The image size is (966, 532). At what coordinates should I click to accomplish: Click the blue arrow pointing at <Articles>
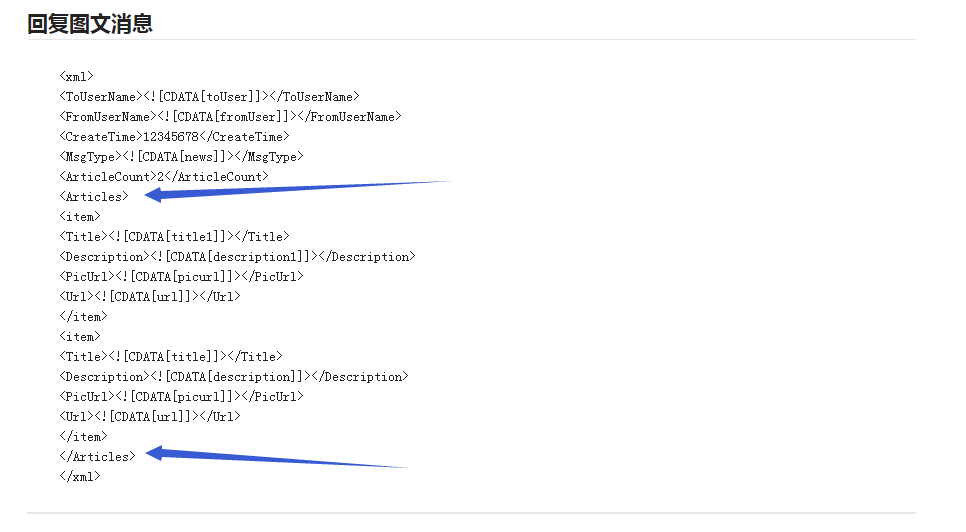coord(298,190)
